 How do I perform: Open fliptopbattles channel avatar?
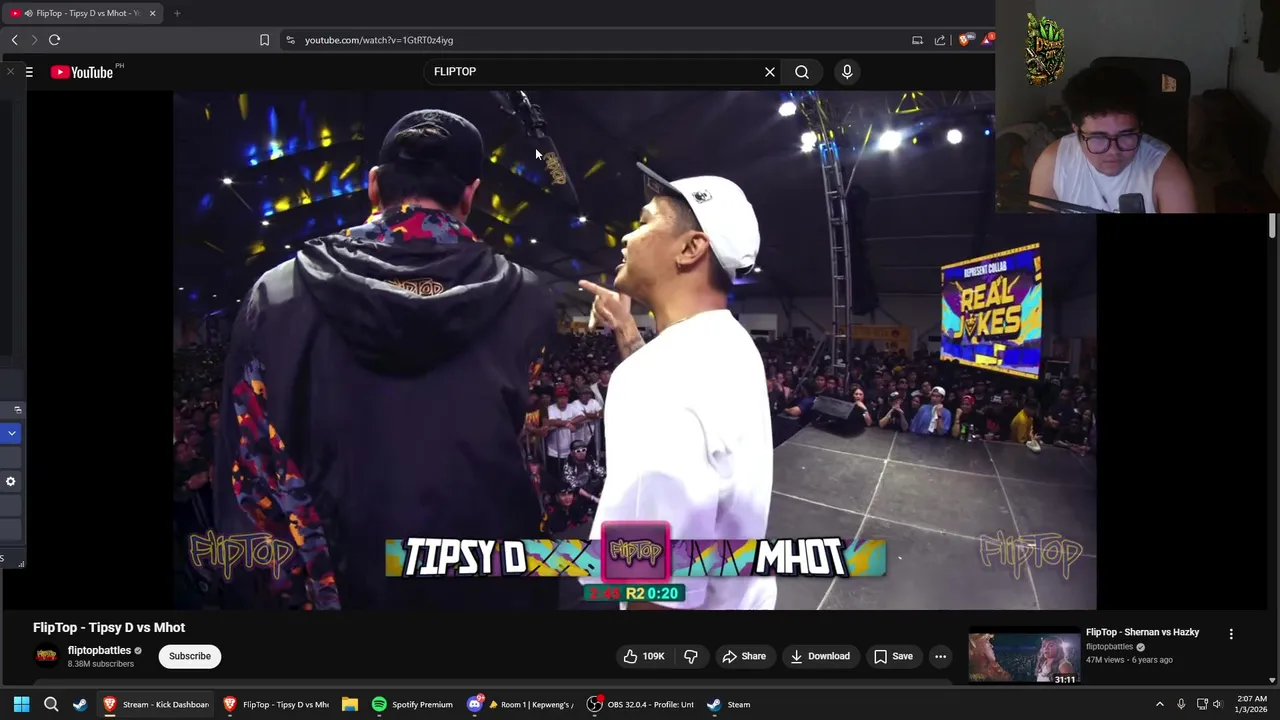coord(46,656)
